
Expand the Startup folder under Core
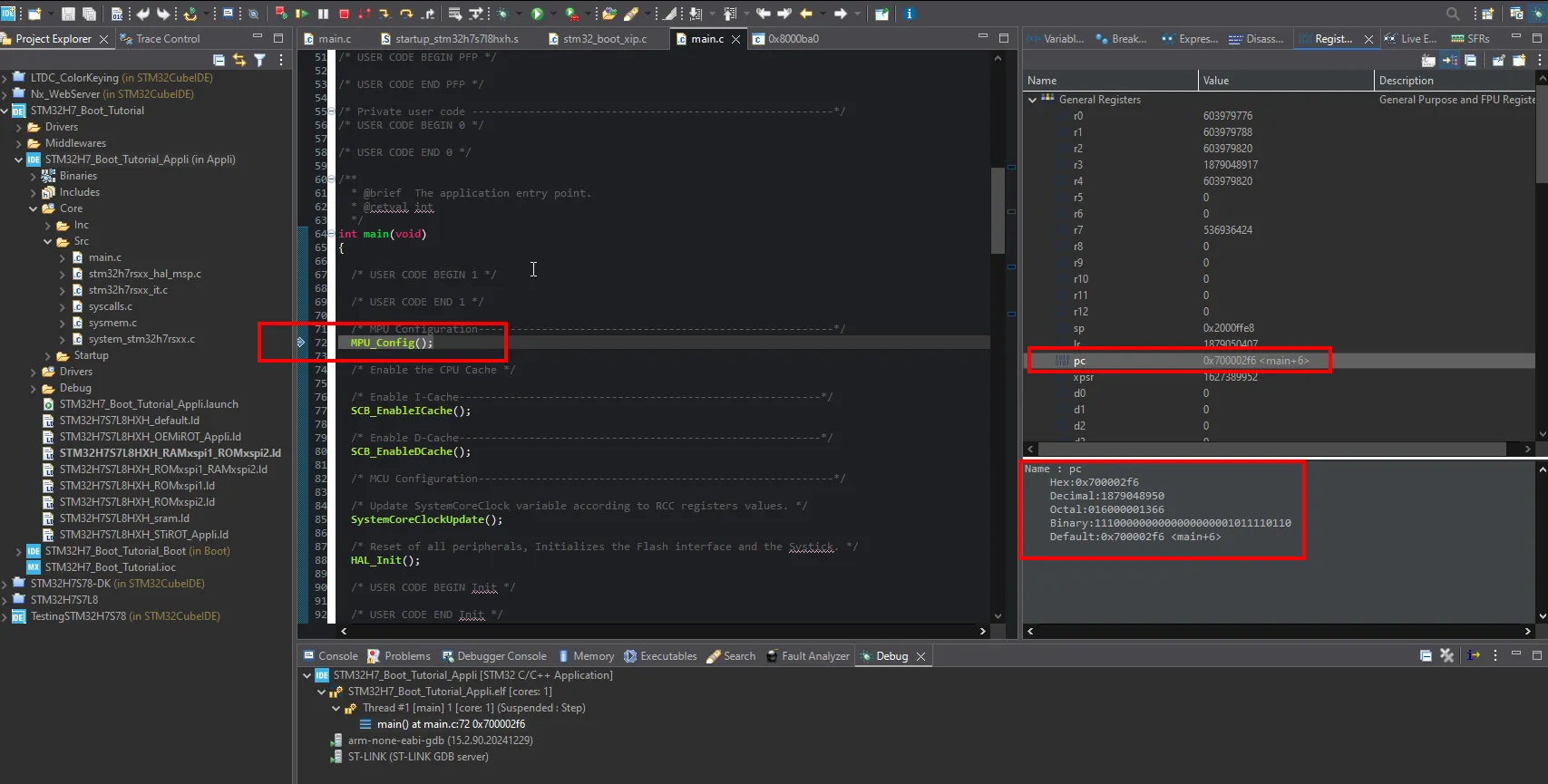(48, 355)
